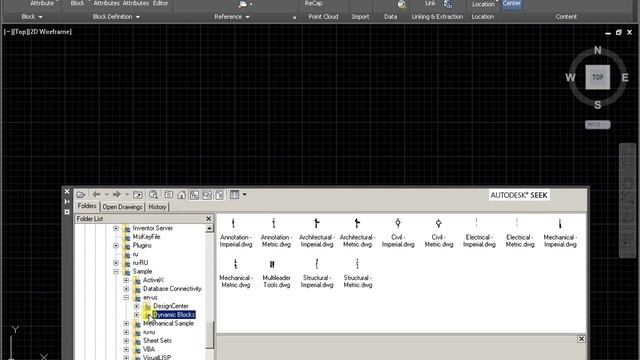Select Electrical - Metric.dwg file icon

[x=517, y=223]
